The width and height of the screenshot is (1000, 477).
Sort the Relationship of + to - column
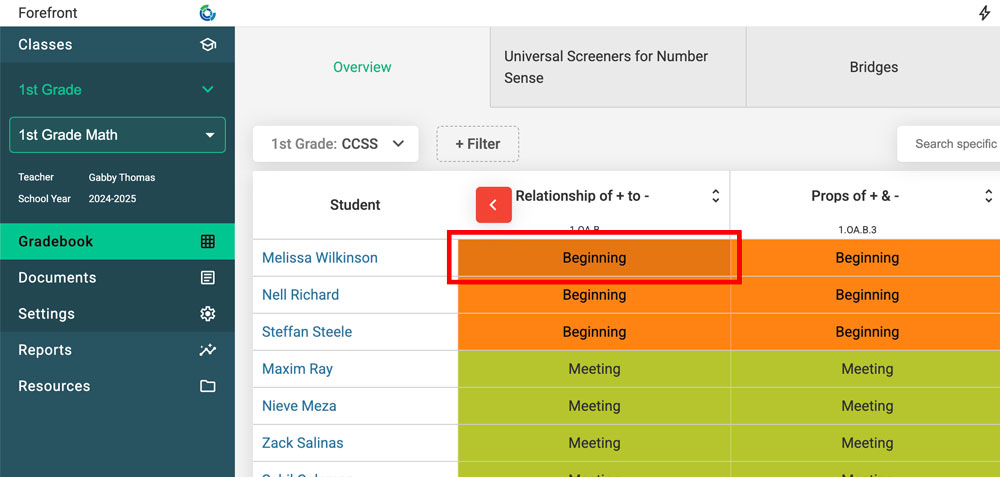tap(715, 196)
